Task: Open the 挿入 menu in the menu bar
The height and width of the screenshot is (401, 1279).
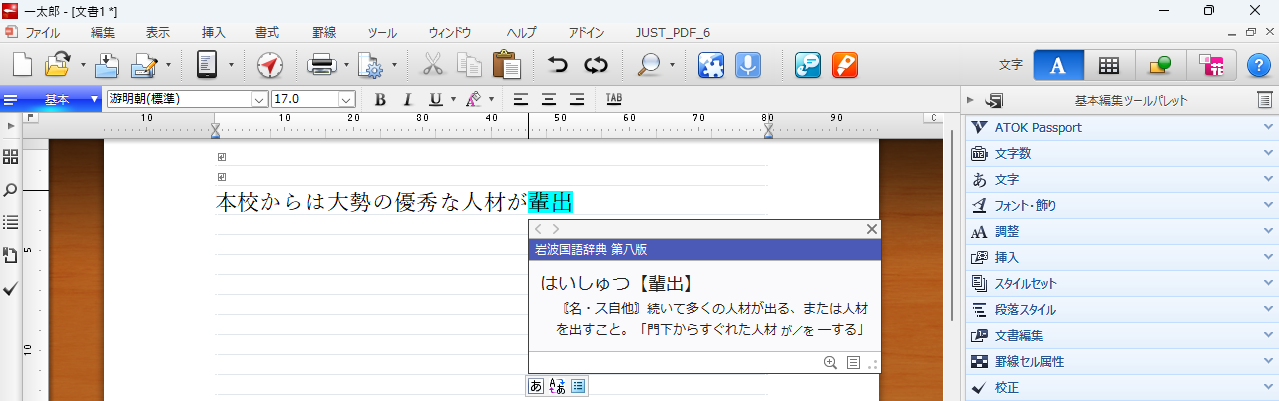Action: pyautogui.click(x=214, y=32)
